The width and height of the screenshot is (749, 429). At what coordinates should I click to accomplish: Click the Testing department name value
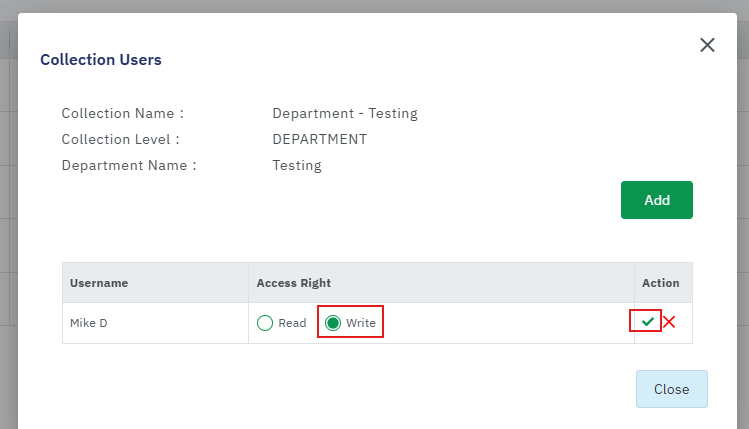(x=297, y=165)
